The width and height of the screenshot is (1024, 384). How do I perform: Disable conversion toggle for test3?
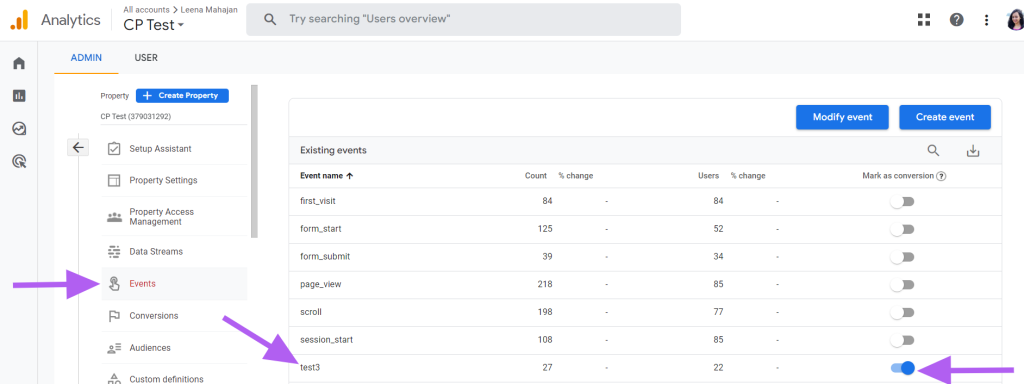[903, 368]
